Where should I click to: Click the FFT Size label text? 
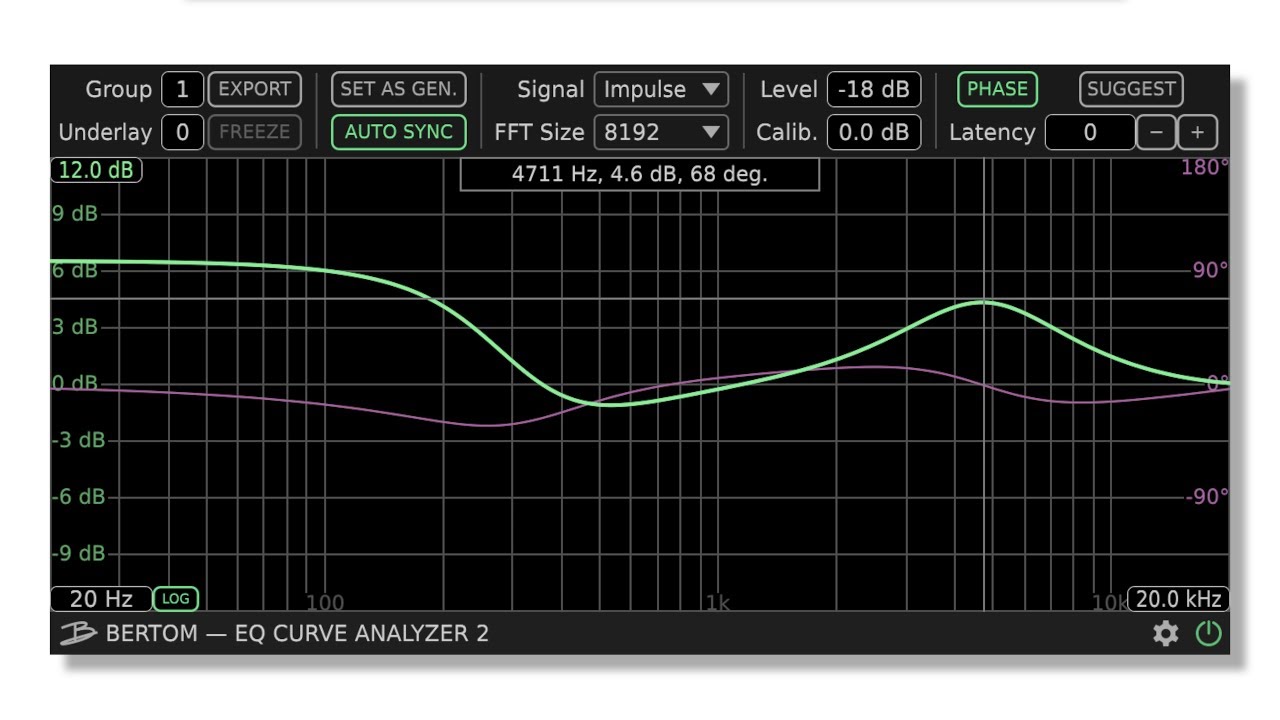coord(539,132)
